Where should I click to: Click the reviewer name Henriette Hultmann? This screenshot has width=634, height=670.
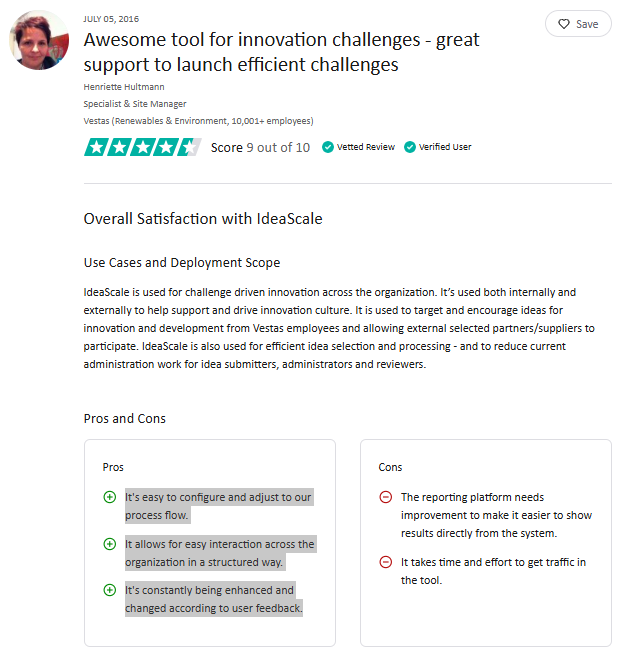click(x=124, y=87)
